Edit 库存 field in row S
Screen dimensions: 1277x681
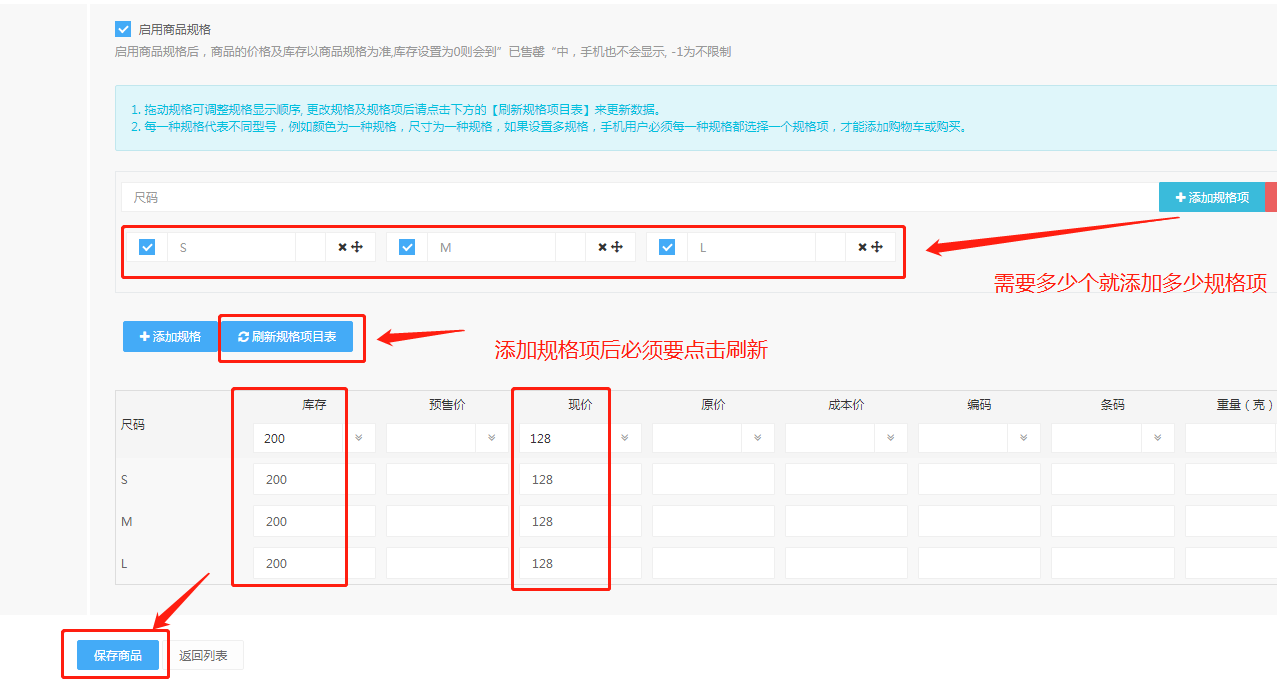[314, 479]
